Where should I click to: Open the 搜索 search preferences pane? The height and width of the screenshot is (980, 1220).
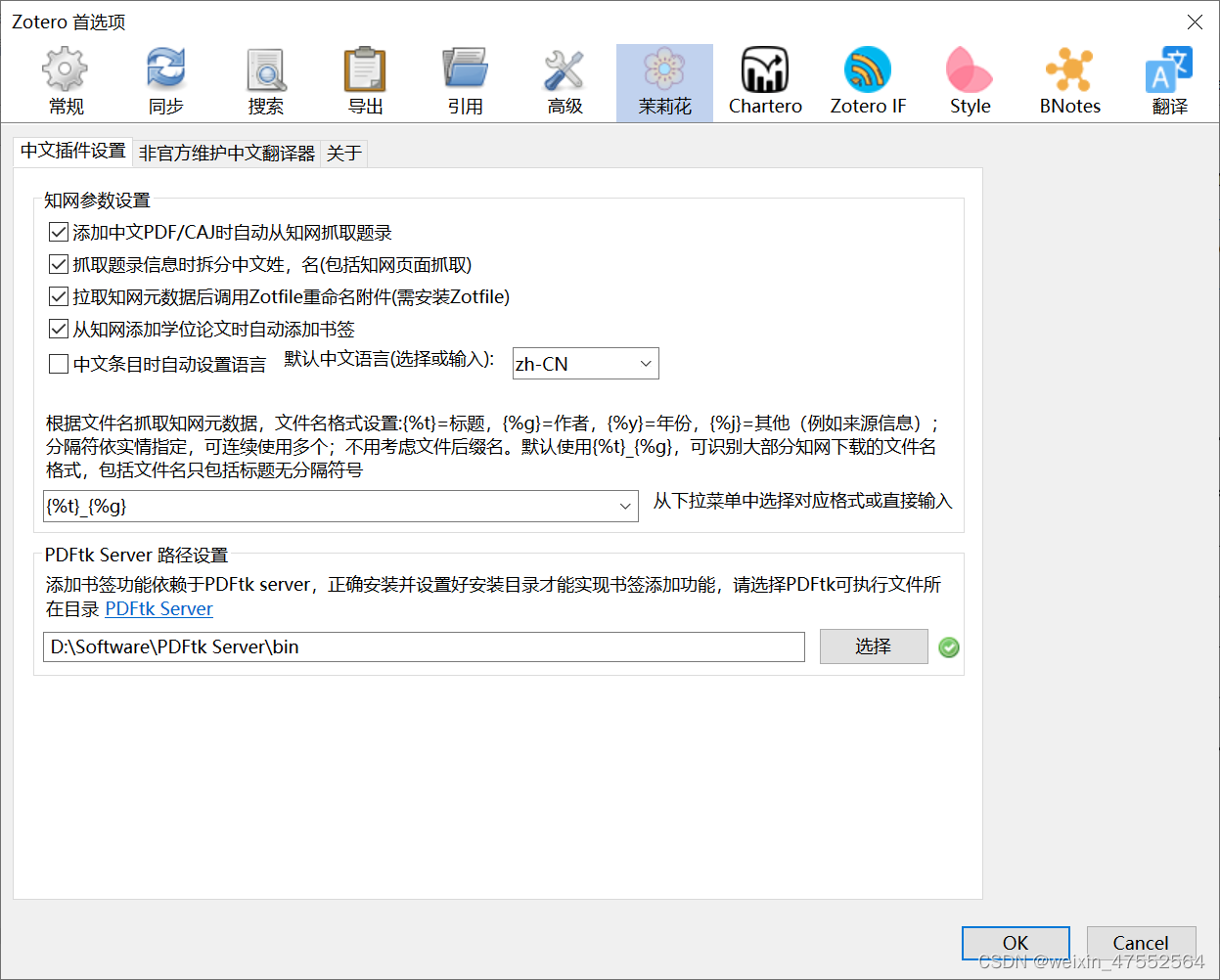coord(265,82)
